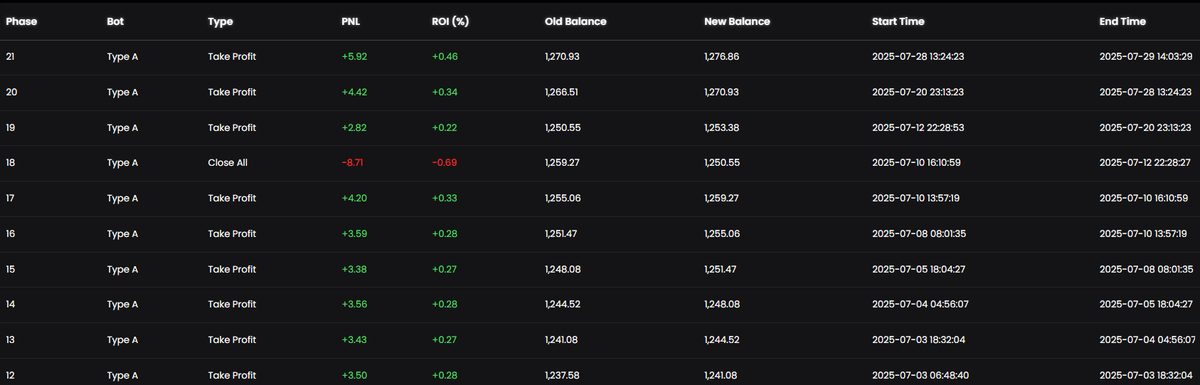Viewport: 1200px width, 385px height.
Task: Click the PNL column header
Action: pos(351,21)
